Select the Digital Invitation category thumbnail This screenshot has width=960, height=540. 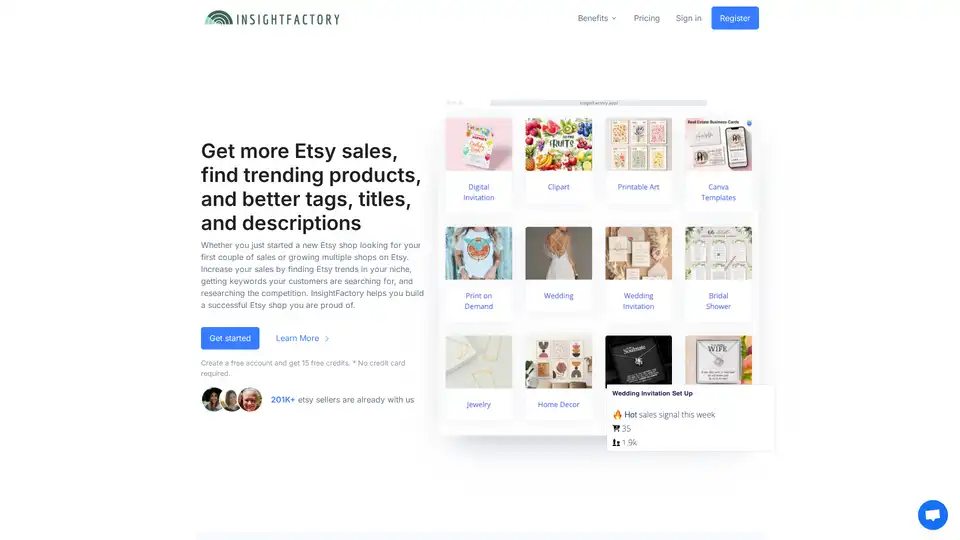tap(479, 144)
